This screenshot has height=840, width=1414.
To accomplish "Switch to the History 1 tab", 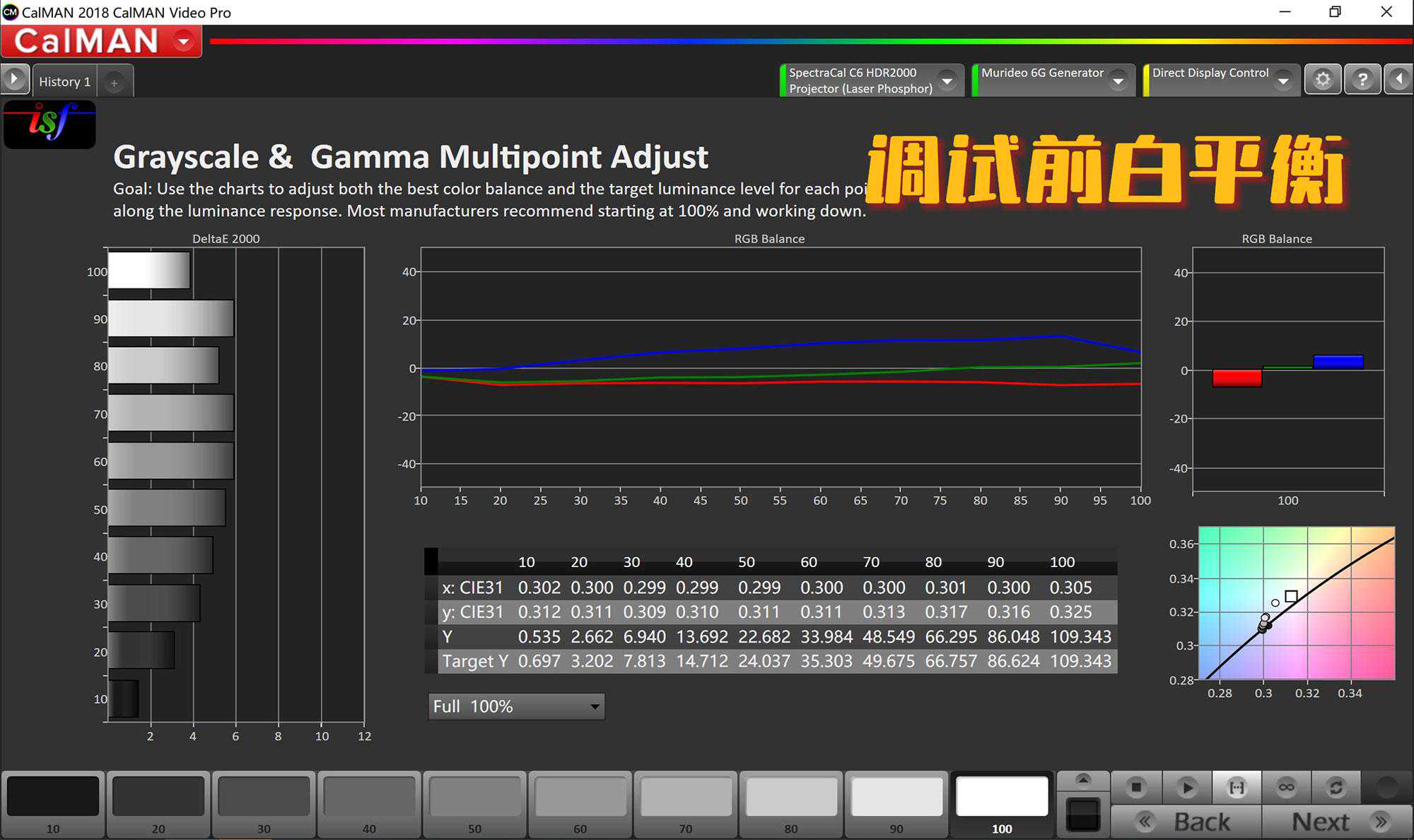I will pyautogui.click(x=64, y=81).
